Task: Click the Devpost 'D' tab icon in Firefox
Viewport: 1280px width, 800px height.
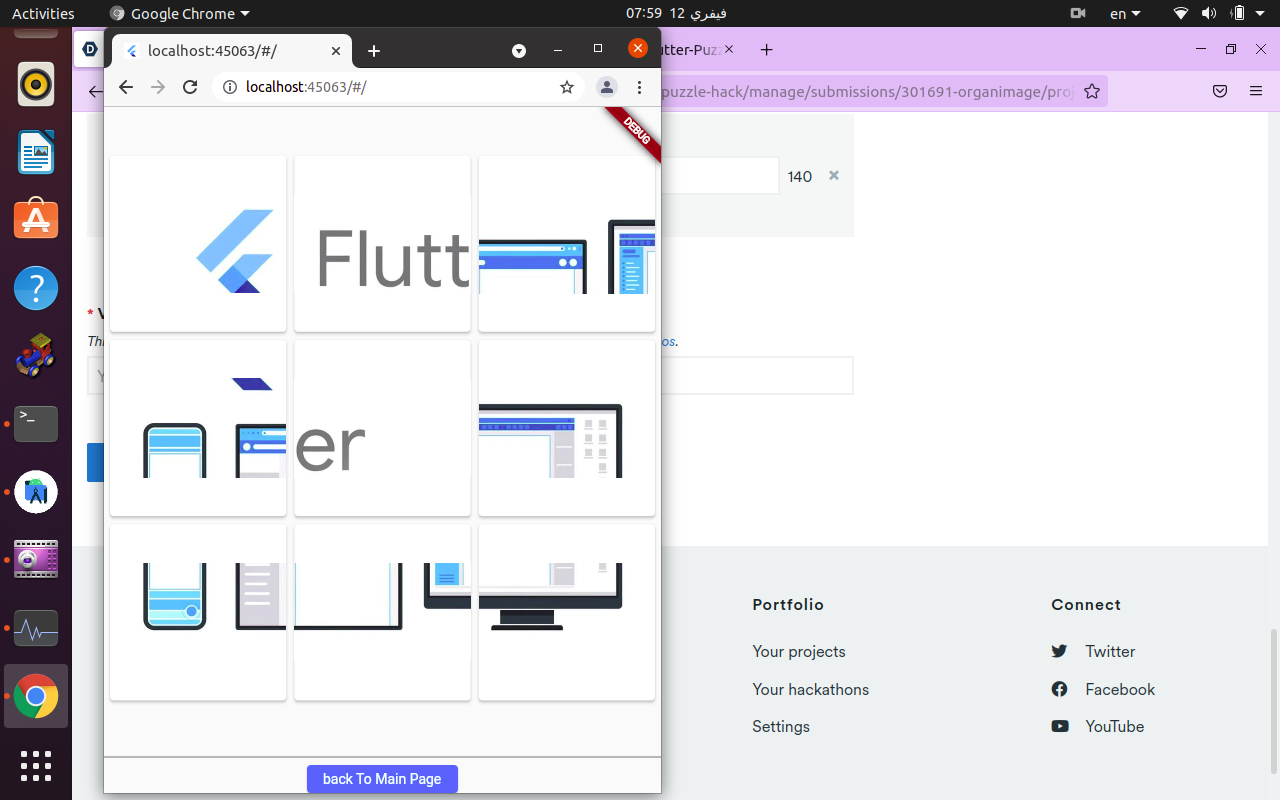Action: (x=89, y=49)
